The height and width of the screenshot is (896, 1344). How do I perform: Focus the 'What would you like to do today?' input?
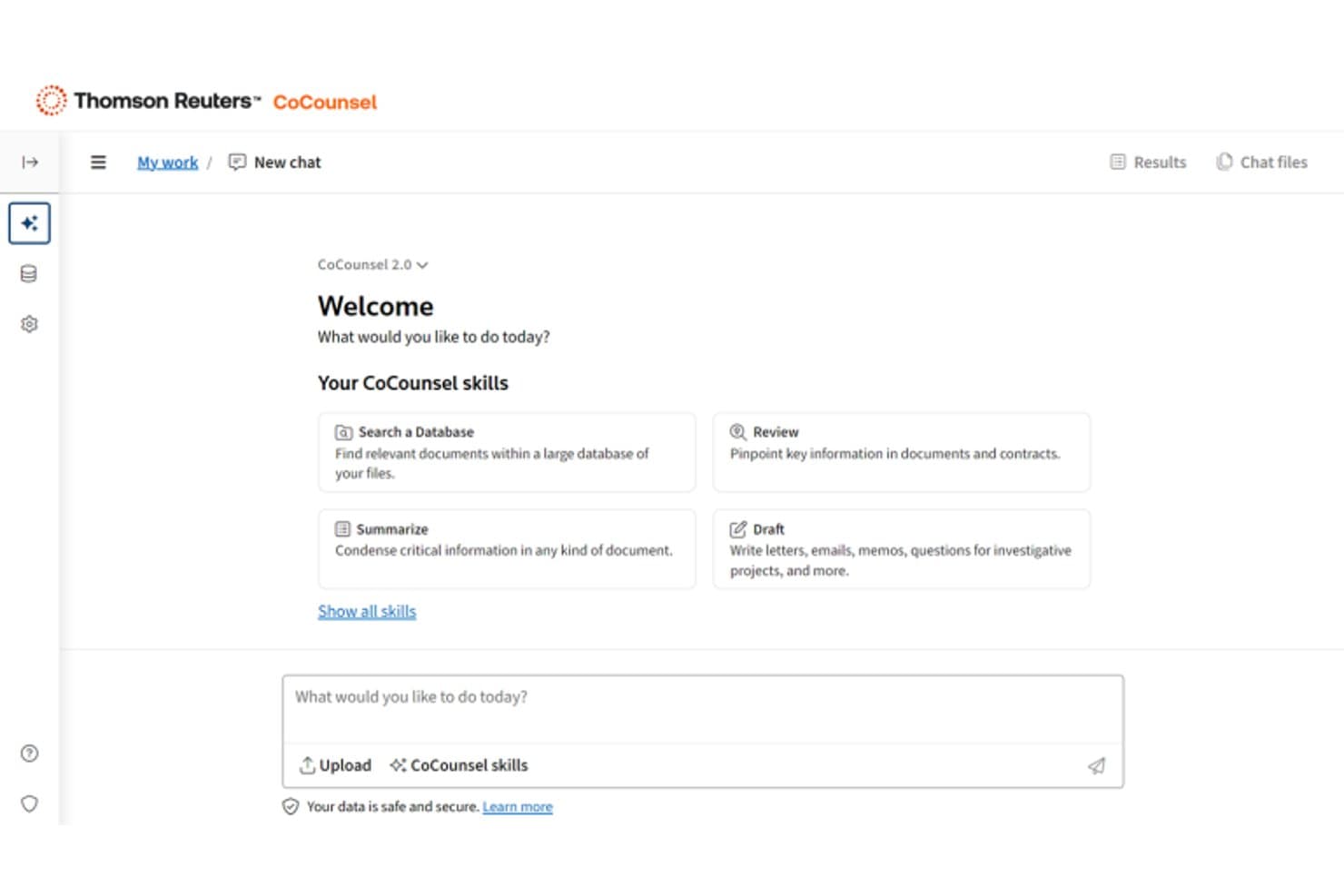pos(703,710)
